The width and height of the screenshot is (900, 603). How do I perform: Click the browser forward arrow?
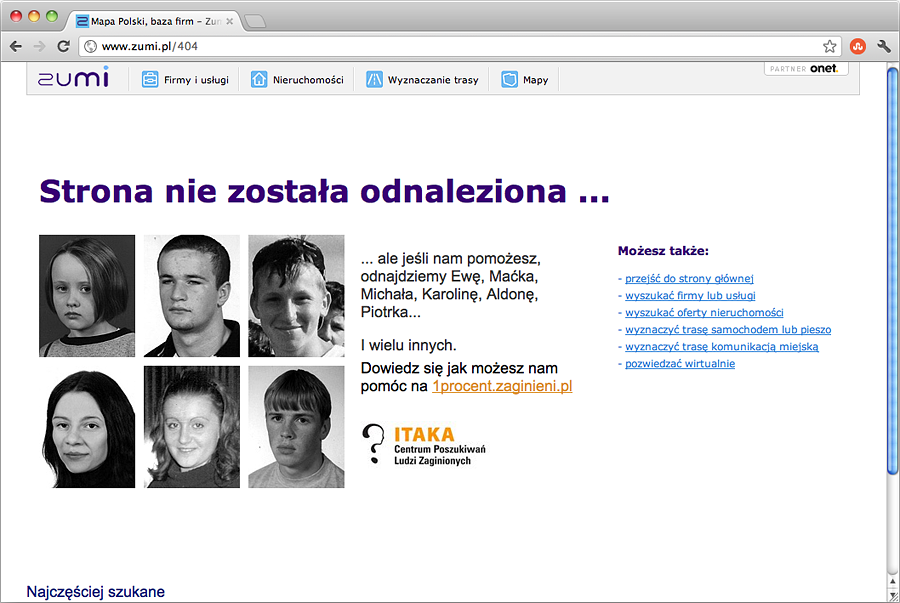pyautogui.click(x=39, y=46)
